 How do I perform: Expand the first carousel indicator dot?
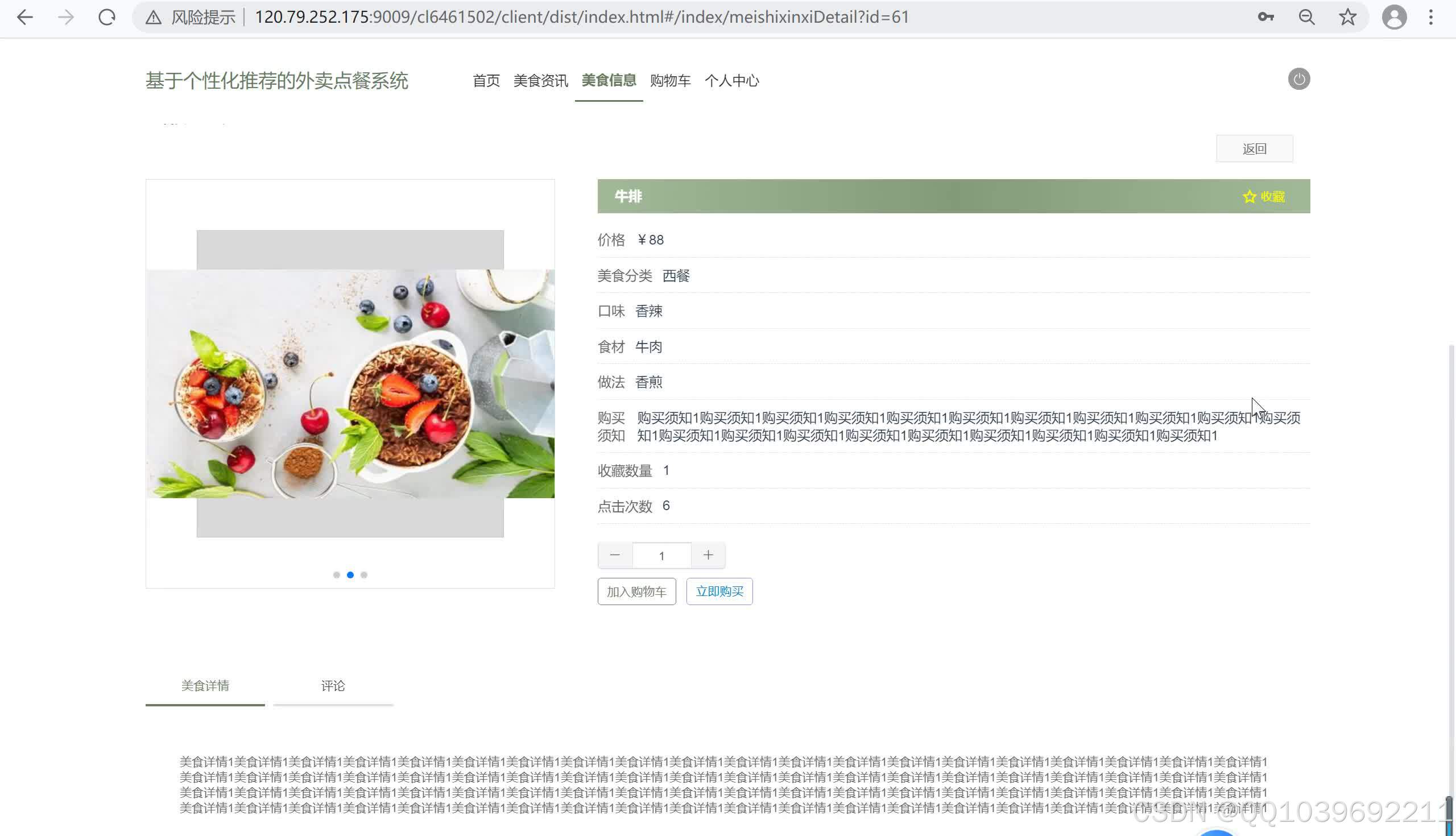click(337, 574)
